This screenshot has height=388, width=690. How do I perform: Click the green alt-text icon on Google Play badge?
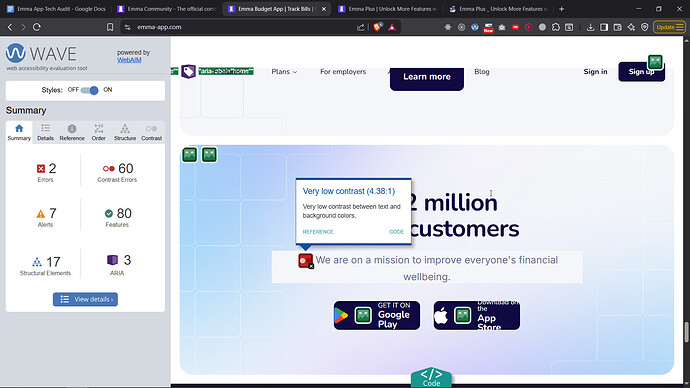coord(363,315)
